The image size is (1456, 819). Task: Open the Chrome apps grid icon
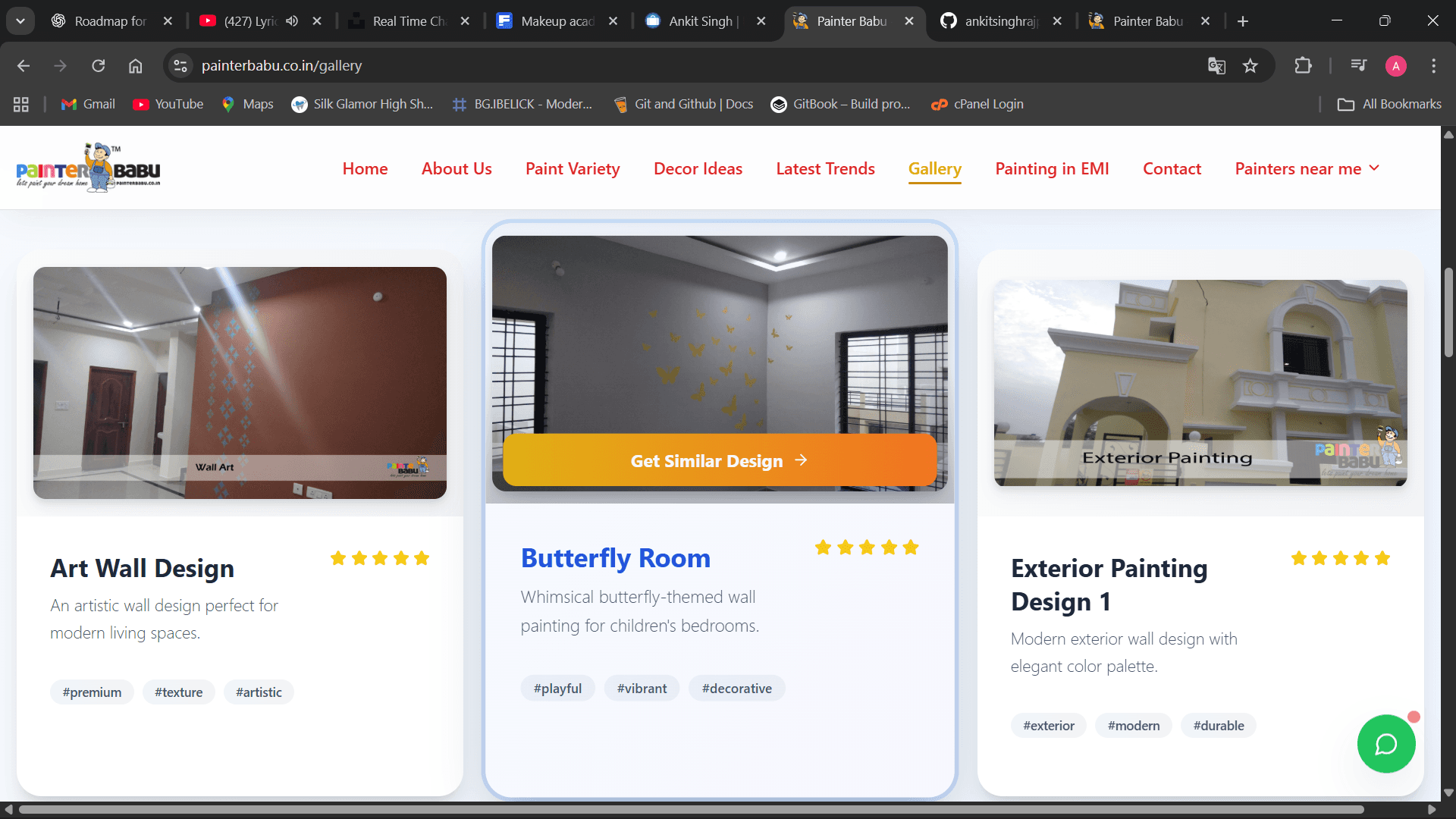click(21, 105)
